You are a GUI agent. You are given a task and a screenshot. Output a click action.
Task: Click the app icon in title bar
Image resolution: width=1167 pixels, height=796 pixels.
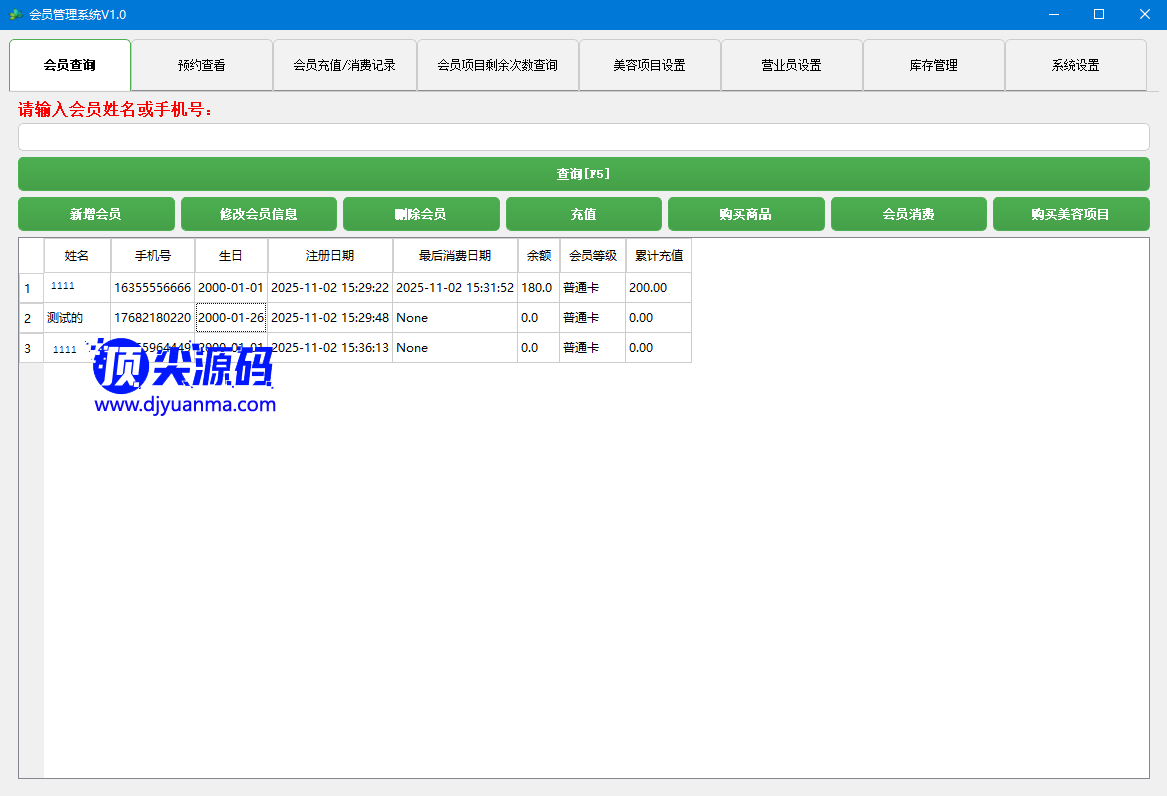(x=16, y=14)
